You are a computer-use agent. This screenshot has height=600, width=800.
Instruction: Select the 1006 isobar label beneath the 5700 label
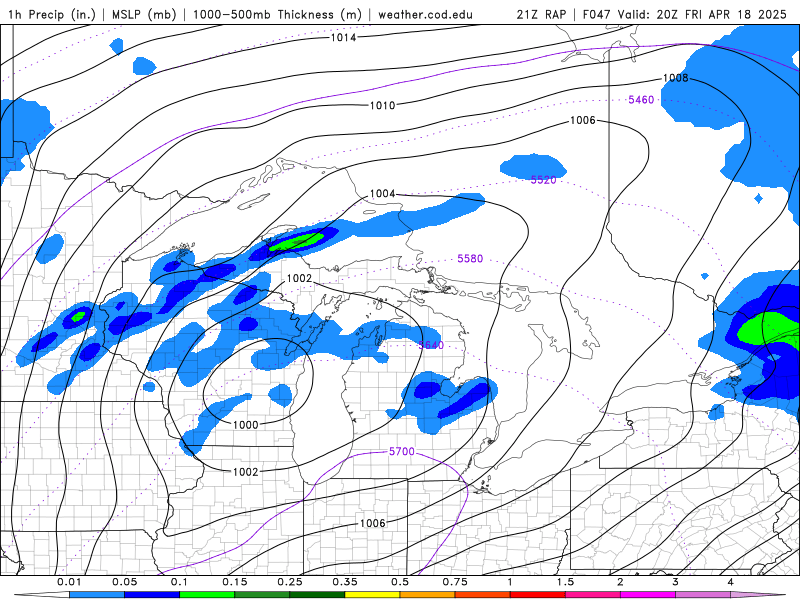[372, 523]
